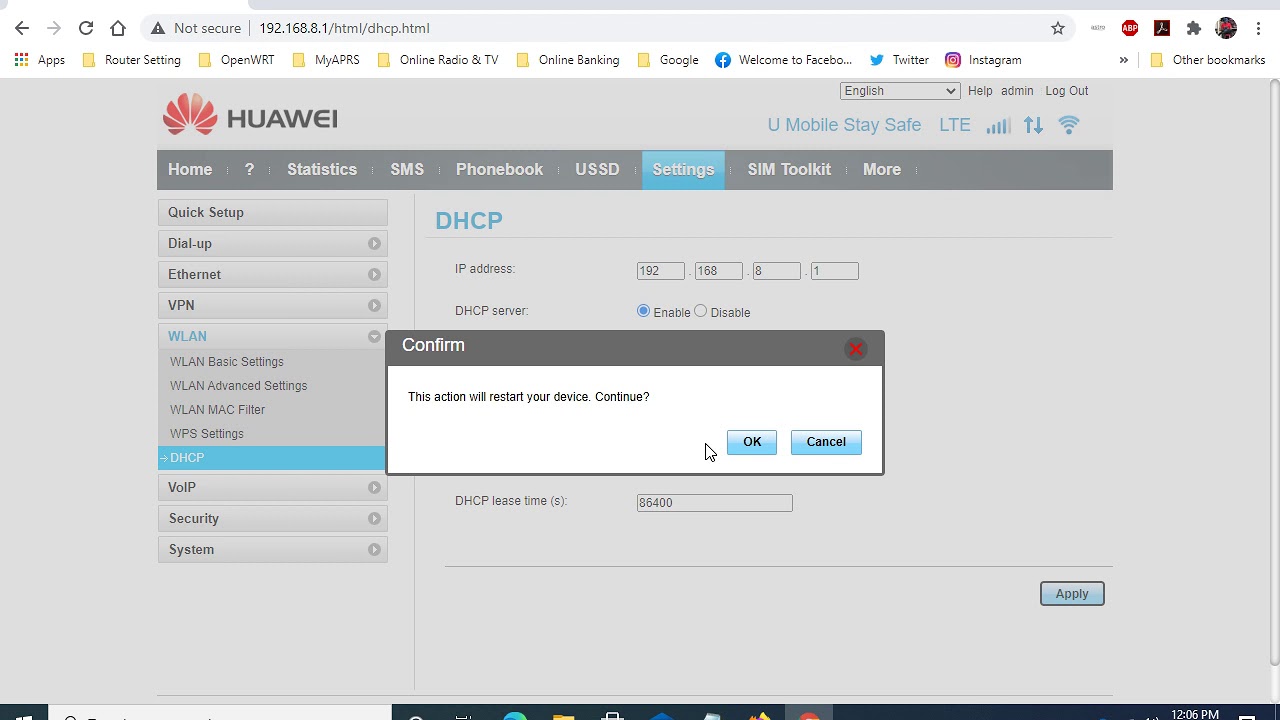Open the Instagram bookmark
This screenshot has height=720, width=1280.
[x=984, y=60]
